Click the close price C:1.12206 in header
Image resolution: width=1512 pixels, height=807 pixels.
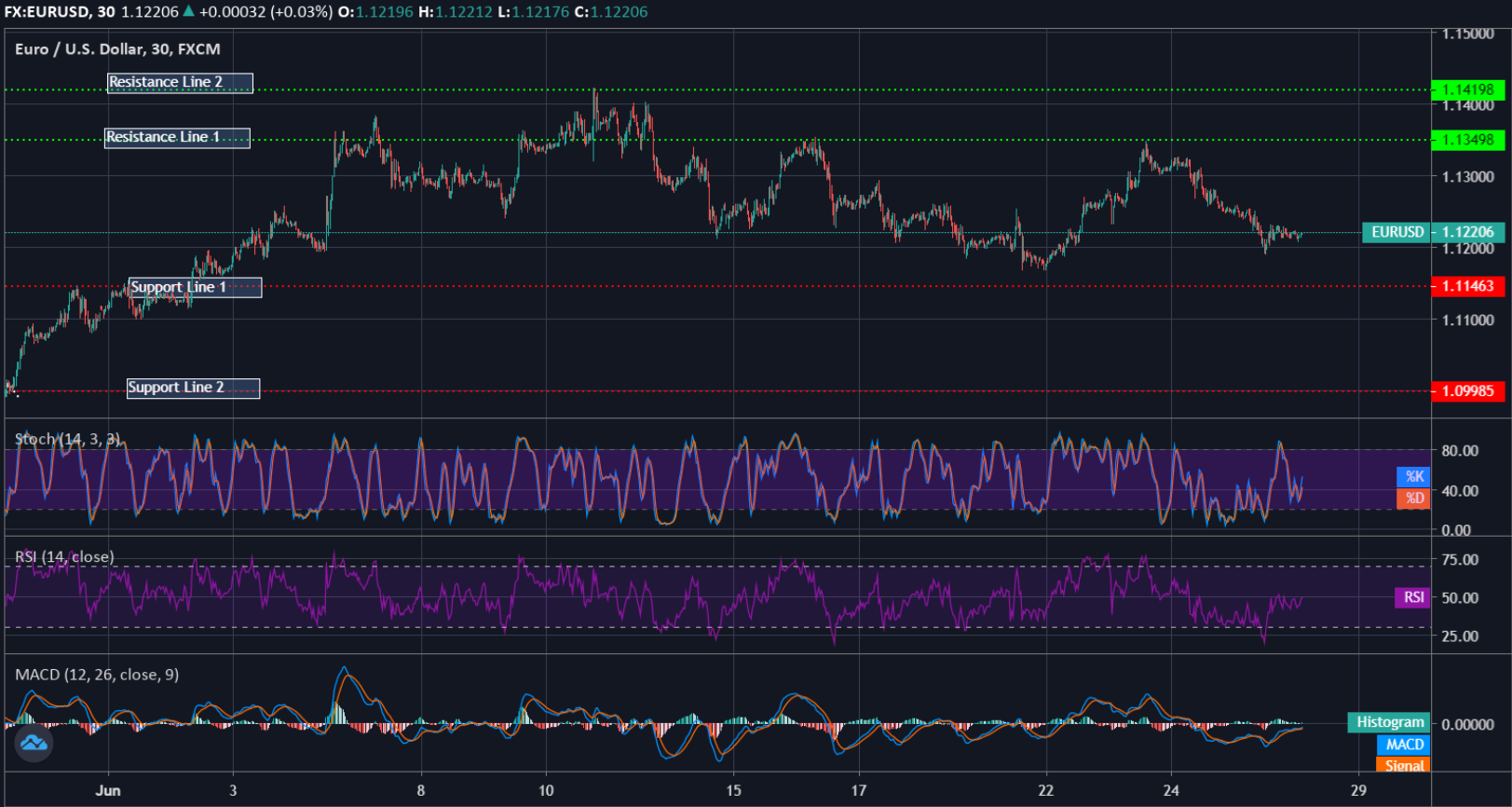point(611,12)
